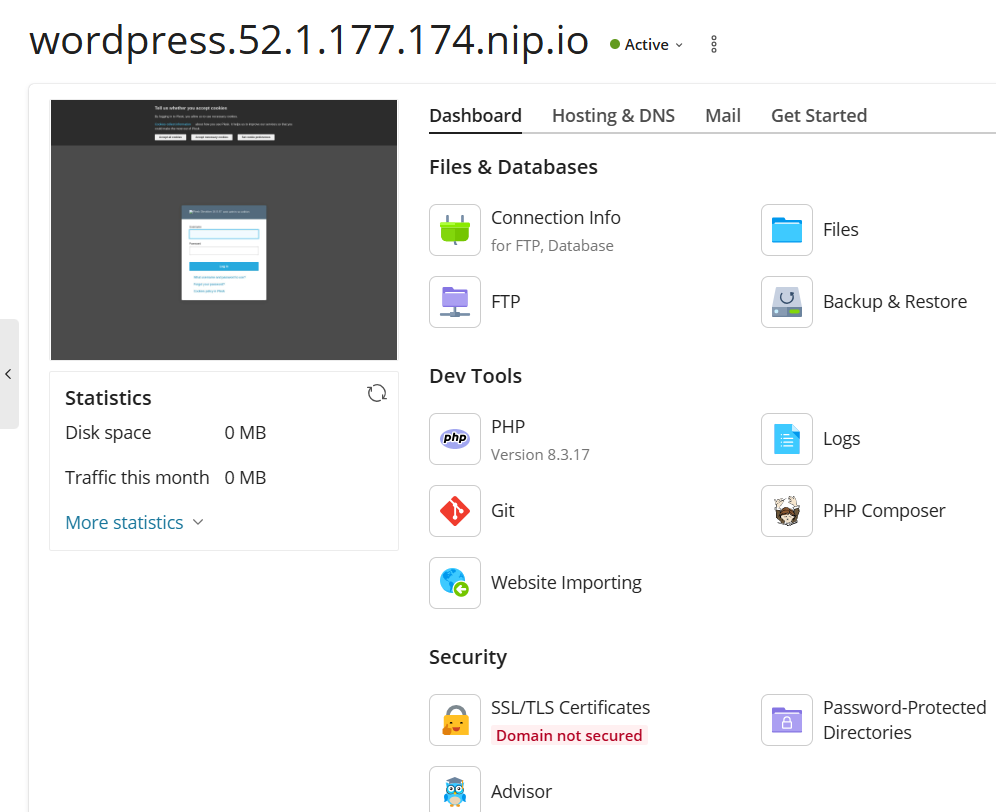Open the Advisor owl icon
Viewport: 996px width, 812px height.
[455, 790]
